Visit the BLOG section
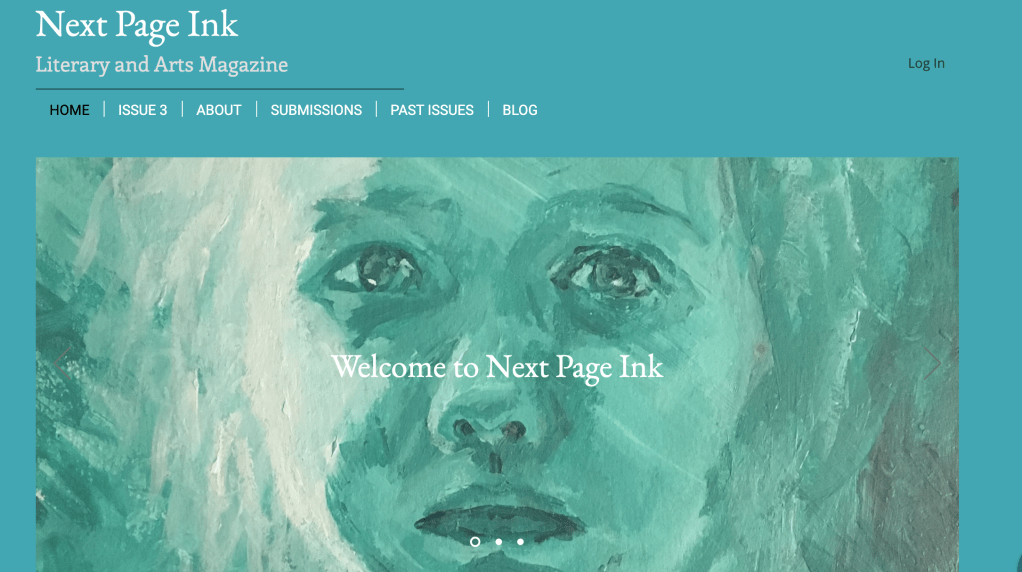This screenshot has width=1022, height=572. click(x=519, y=110)
